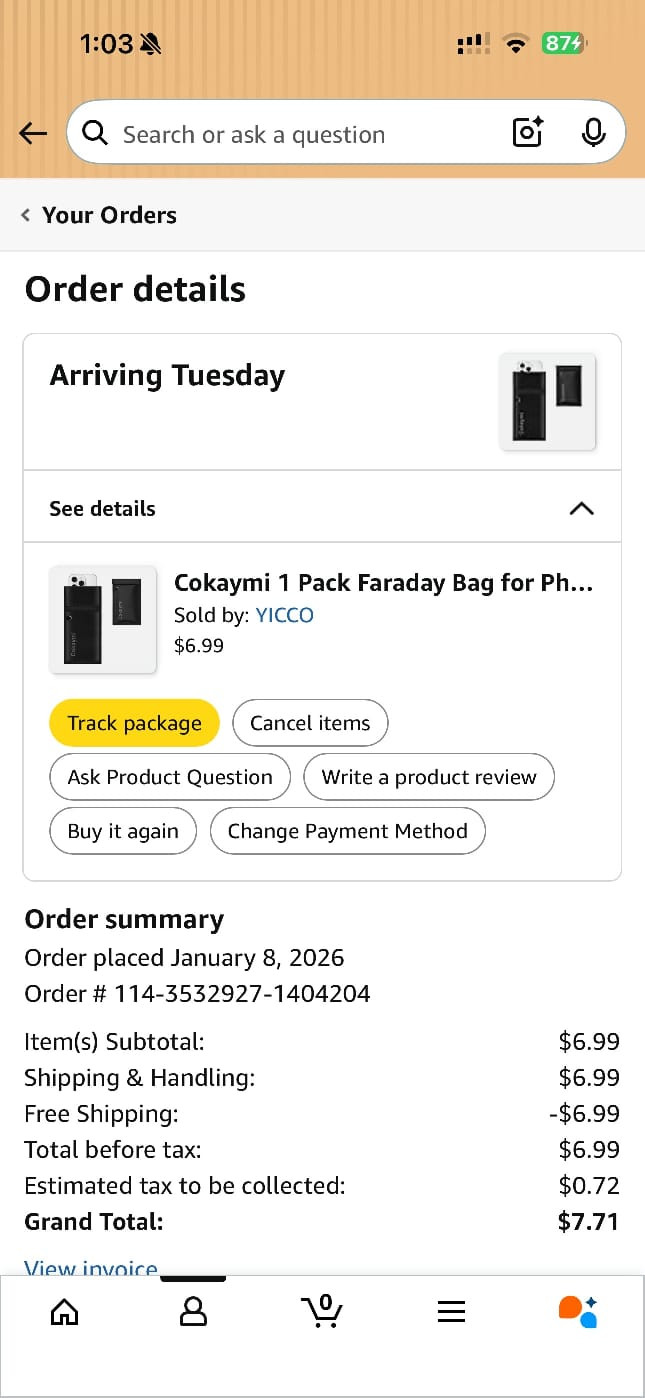Open the account profile icon
645x1398 pixels.
(x=193, y=1311)
